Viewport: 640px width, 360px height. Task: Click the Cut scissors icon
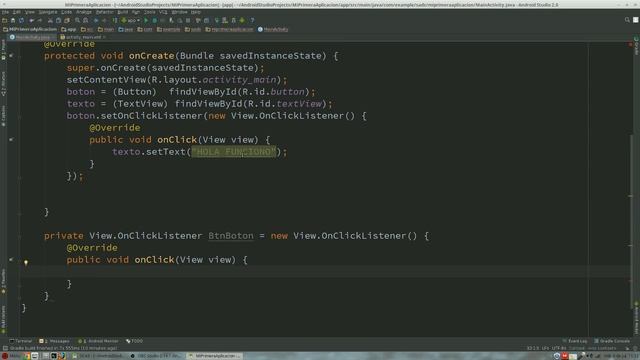coord(50,20)
